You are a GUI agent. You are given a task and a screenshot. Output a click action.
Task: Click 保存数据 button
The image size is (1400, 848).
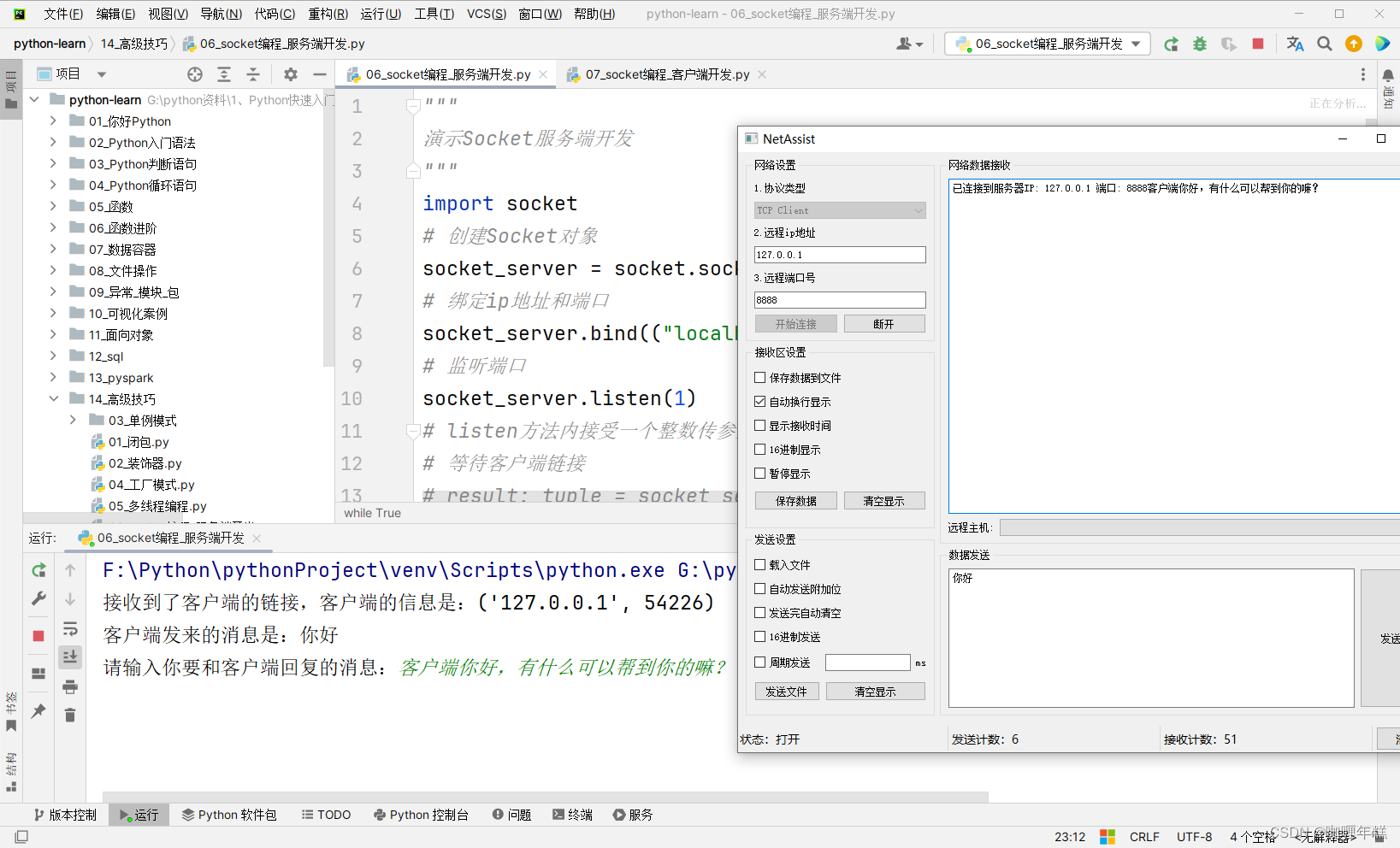pyautogui.click(x=795, y=501)
